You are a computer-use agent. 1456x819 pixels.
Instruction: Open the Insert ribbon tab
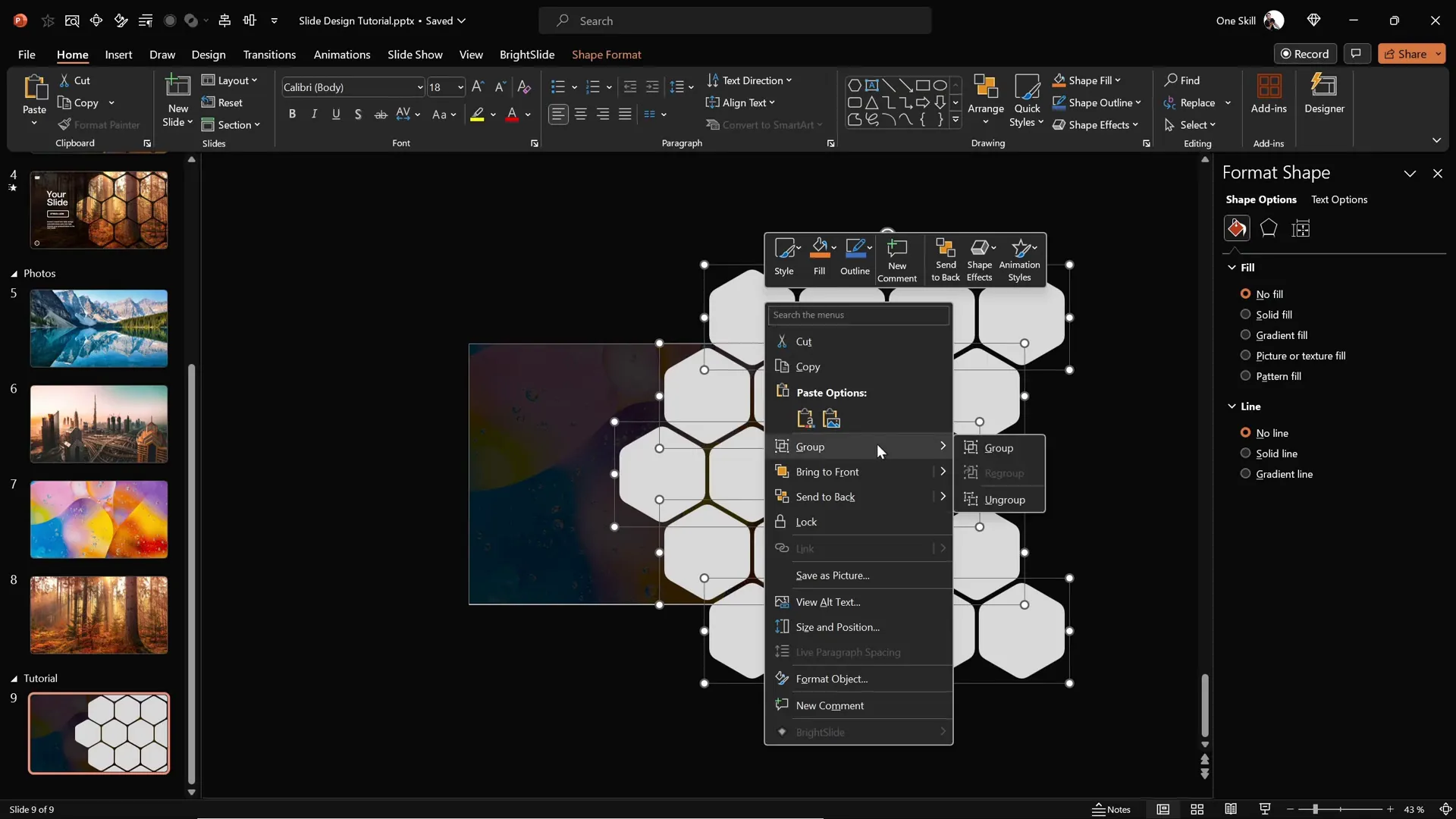tap(118, 55)
